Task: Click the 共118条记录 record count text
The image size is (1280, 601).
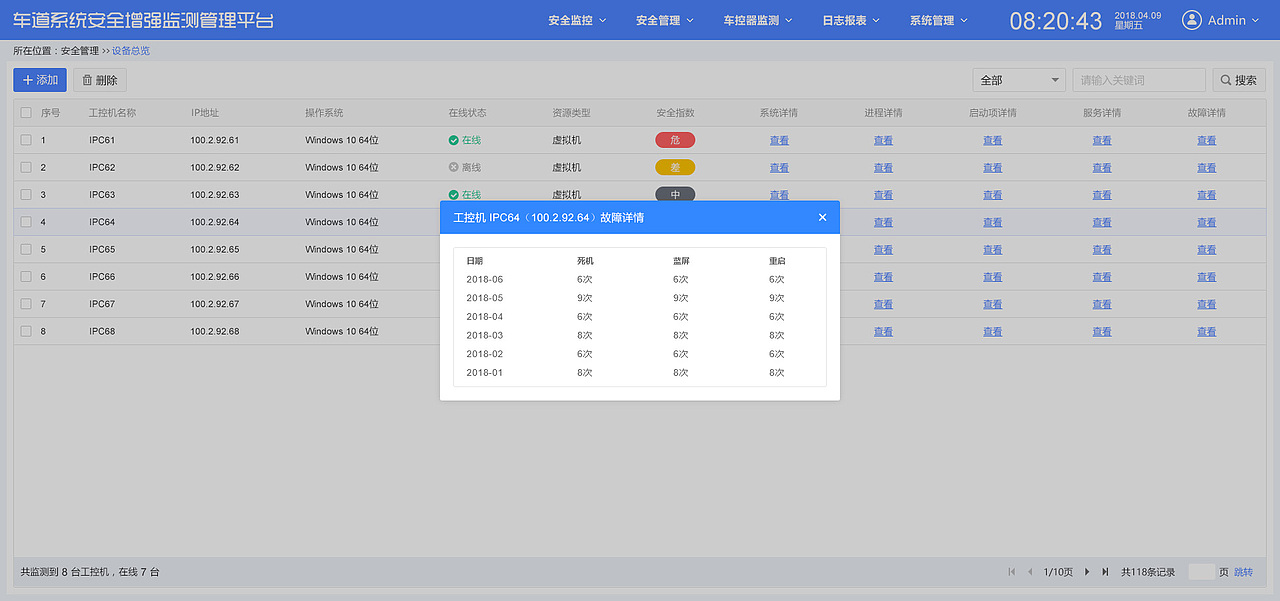Action: coord(1150,572)
